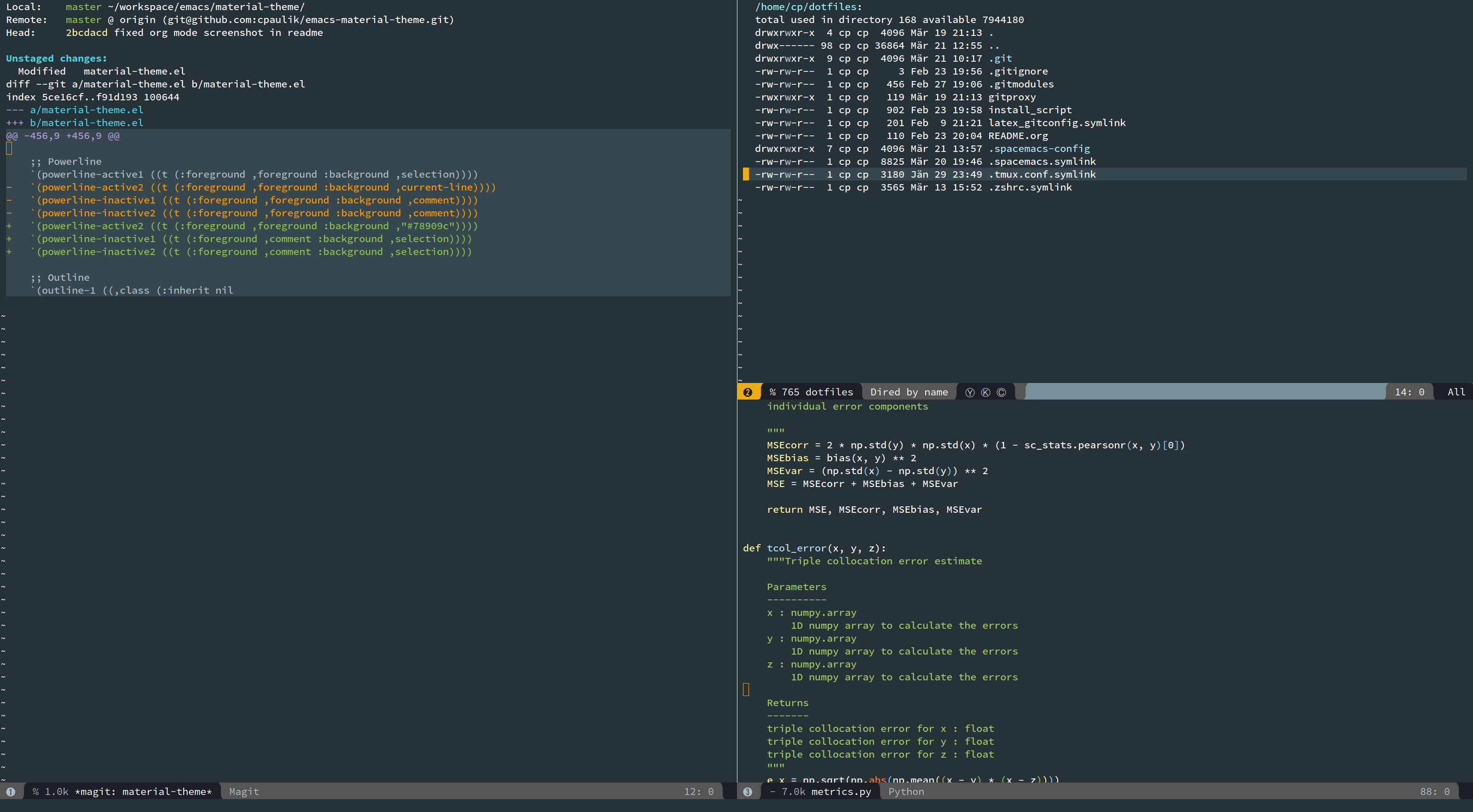Click window number 3 indicator in modeline
Image resolution: width=1473 pixels, height=812 pixels.
[x=748, y=792]
